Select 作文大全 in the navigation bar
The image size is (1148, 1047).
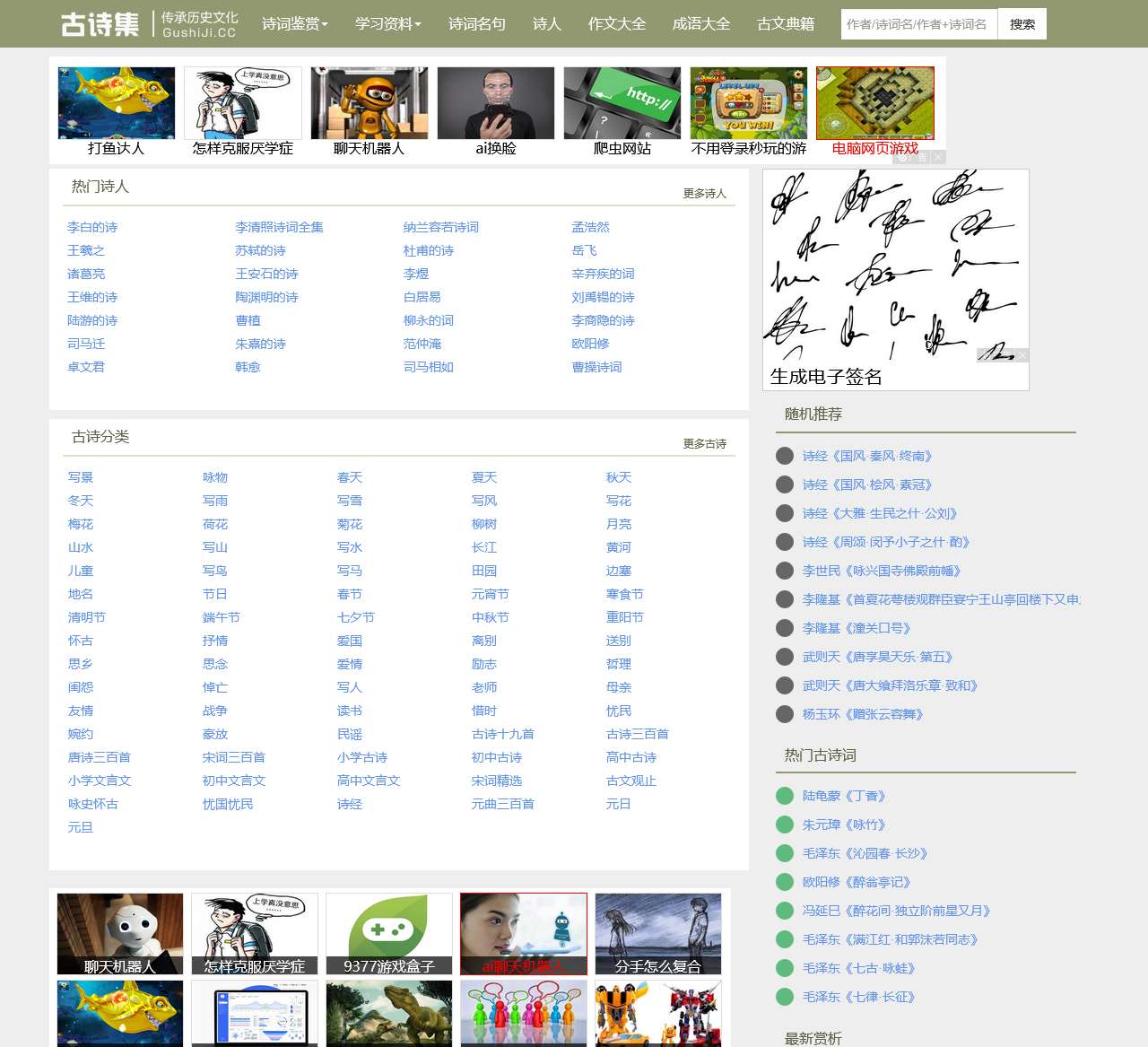617,24
